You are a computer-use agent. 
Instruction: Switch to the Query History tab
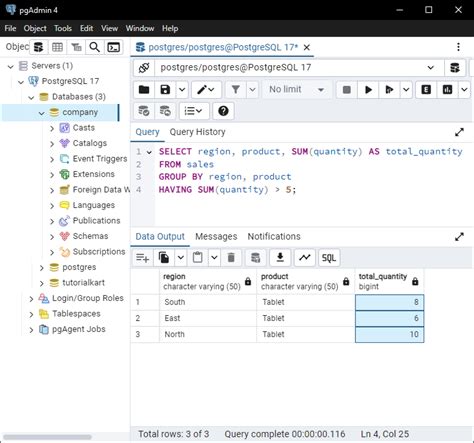197,132
